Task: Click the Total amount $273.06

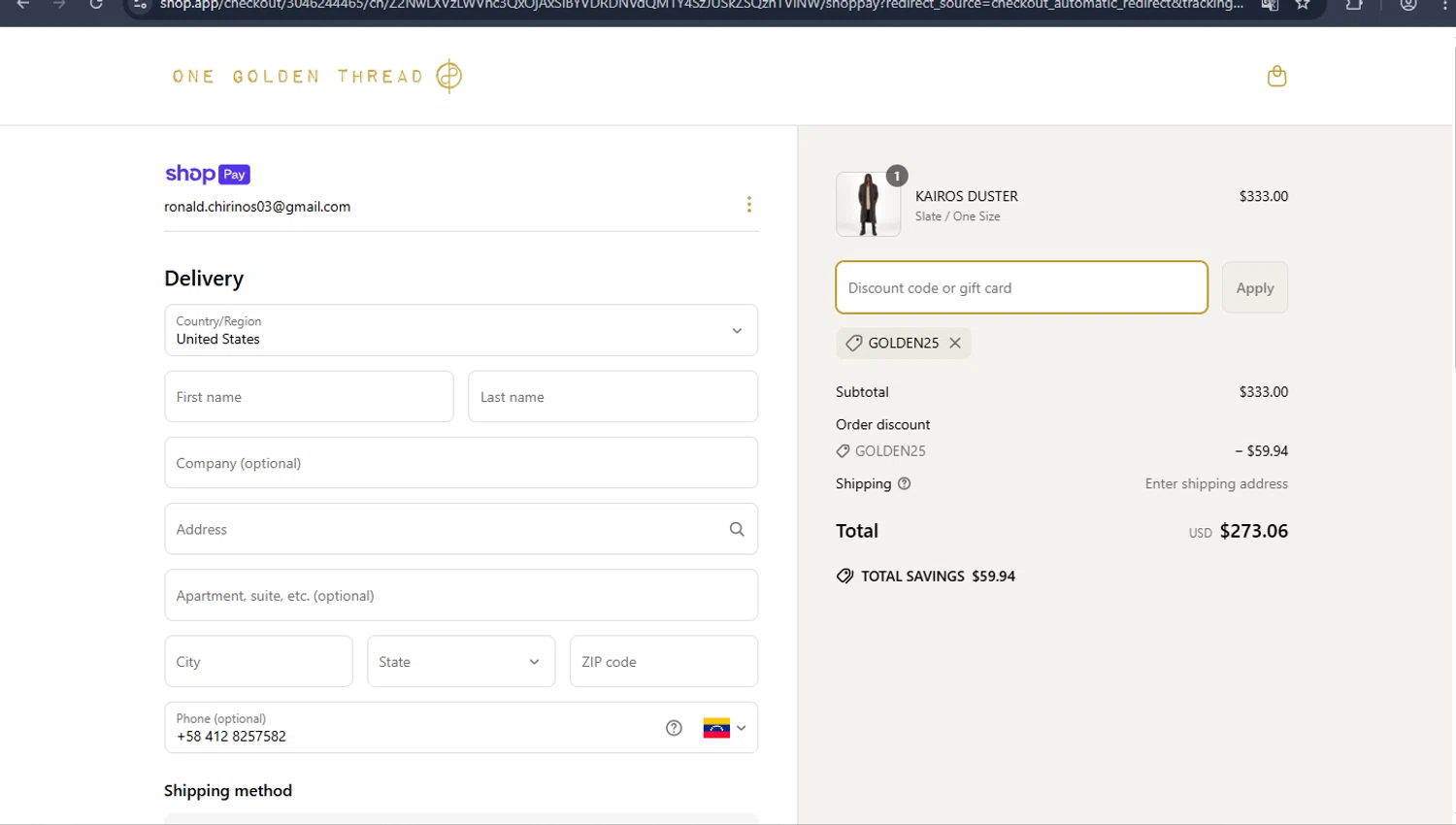Action: click(1253, 531)
